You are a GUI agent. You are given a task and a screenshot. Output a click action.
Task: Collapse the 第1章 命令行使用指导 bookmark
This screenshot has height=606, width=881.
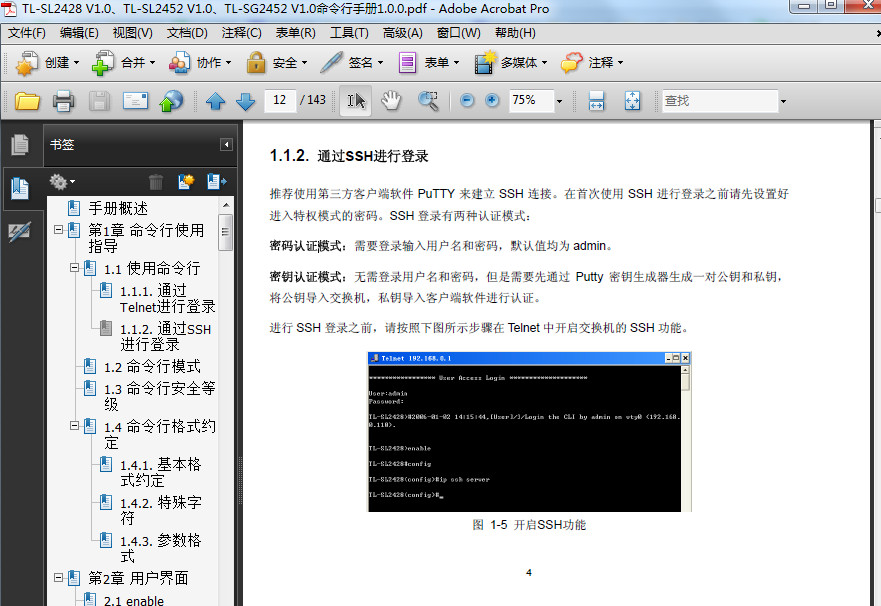coord(58,230)
